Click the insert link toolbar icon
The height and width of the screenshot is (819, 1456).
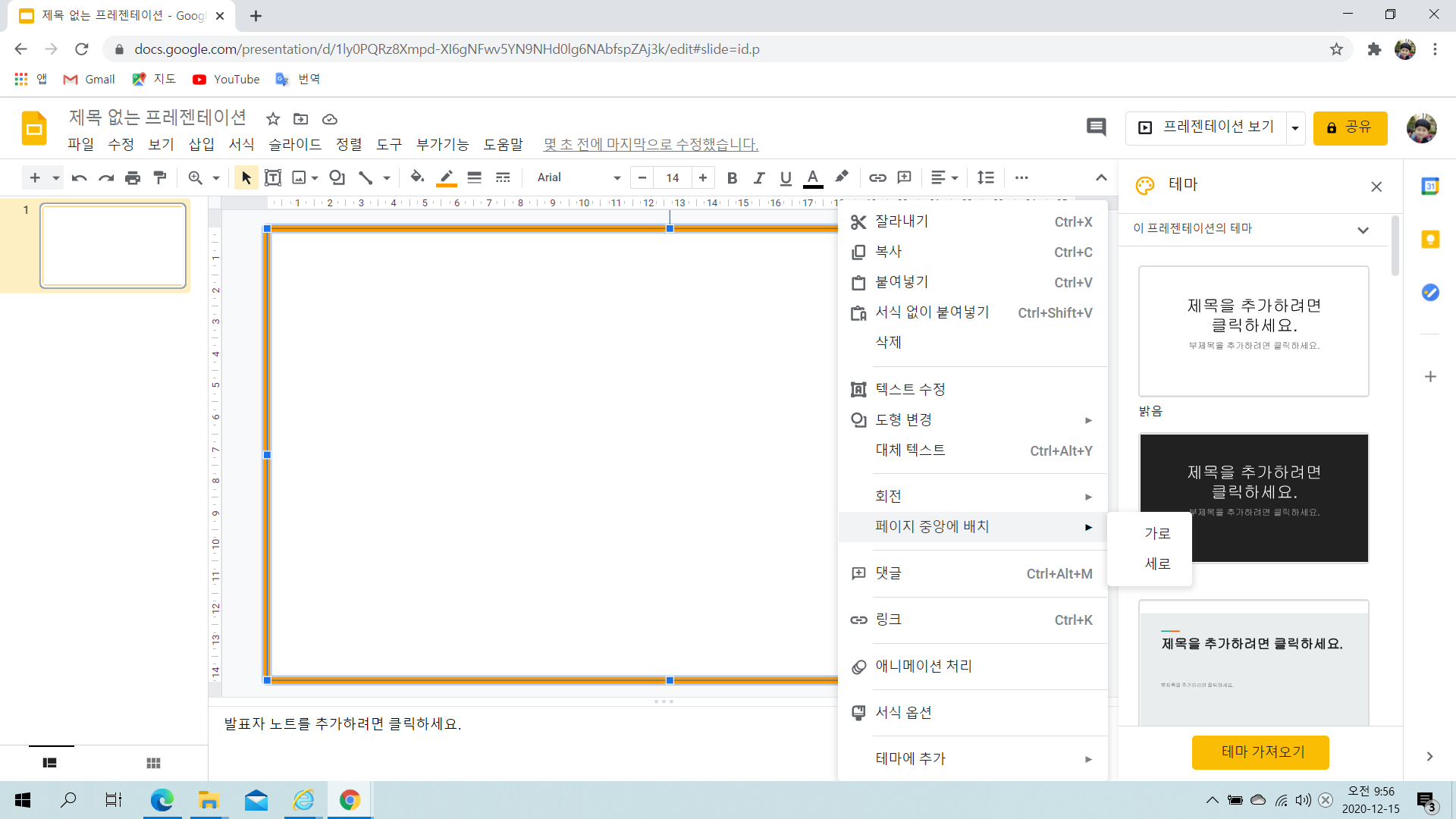(x=877, y=177)
